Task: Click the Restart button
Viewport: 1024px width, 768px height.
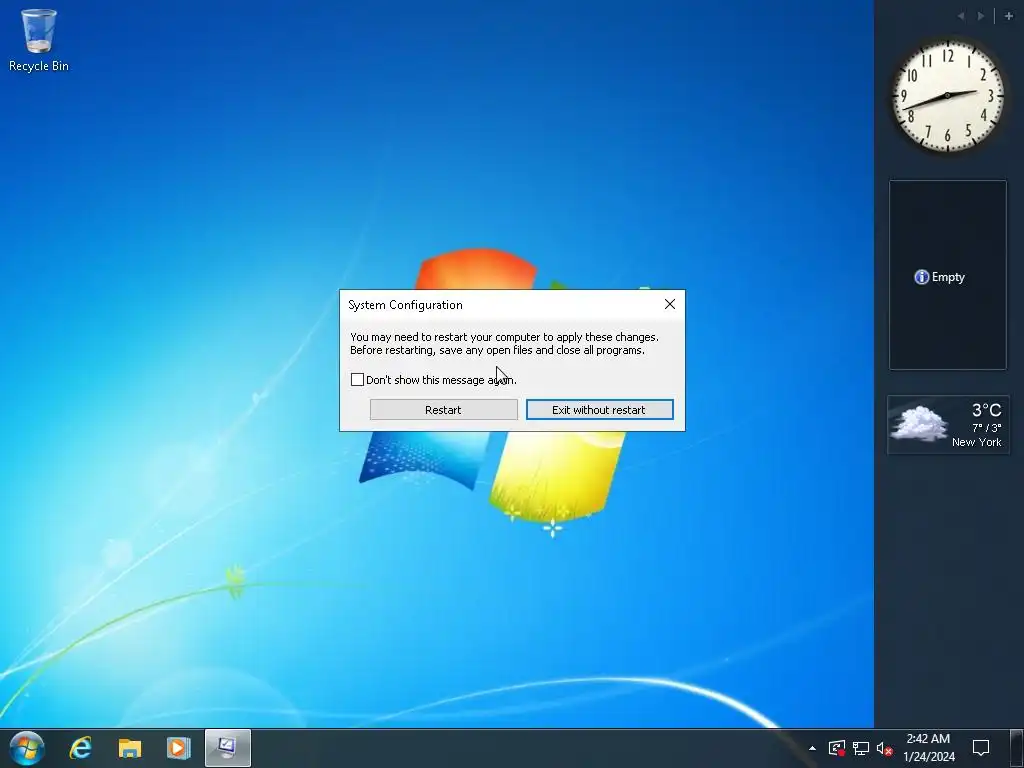Action: coord(443,409)
